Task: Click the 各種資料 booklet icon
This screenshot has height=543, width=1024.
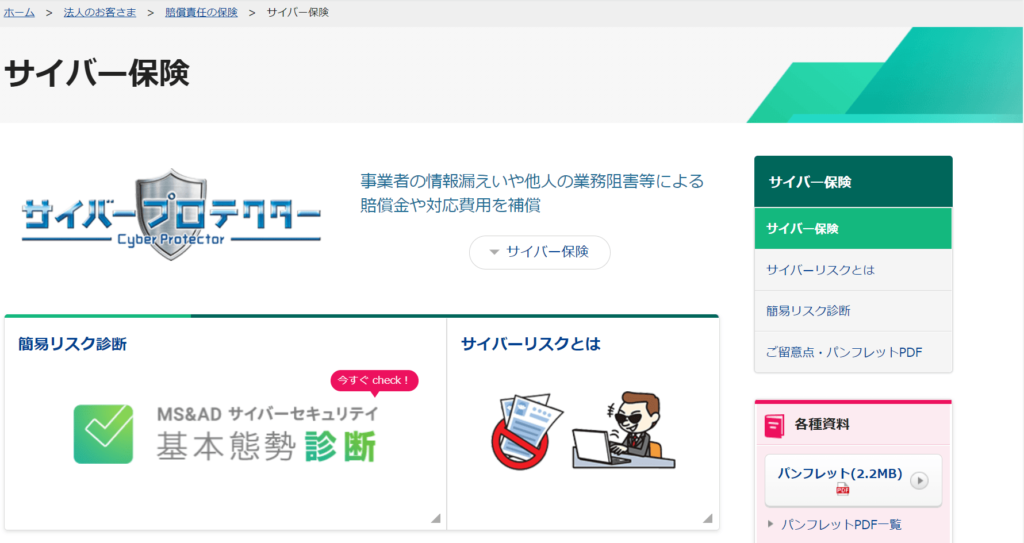Action: [x=775, y=425]
